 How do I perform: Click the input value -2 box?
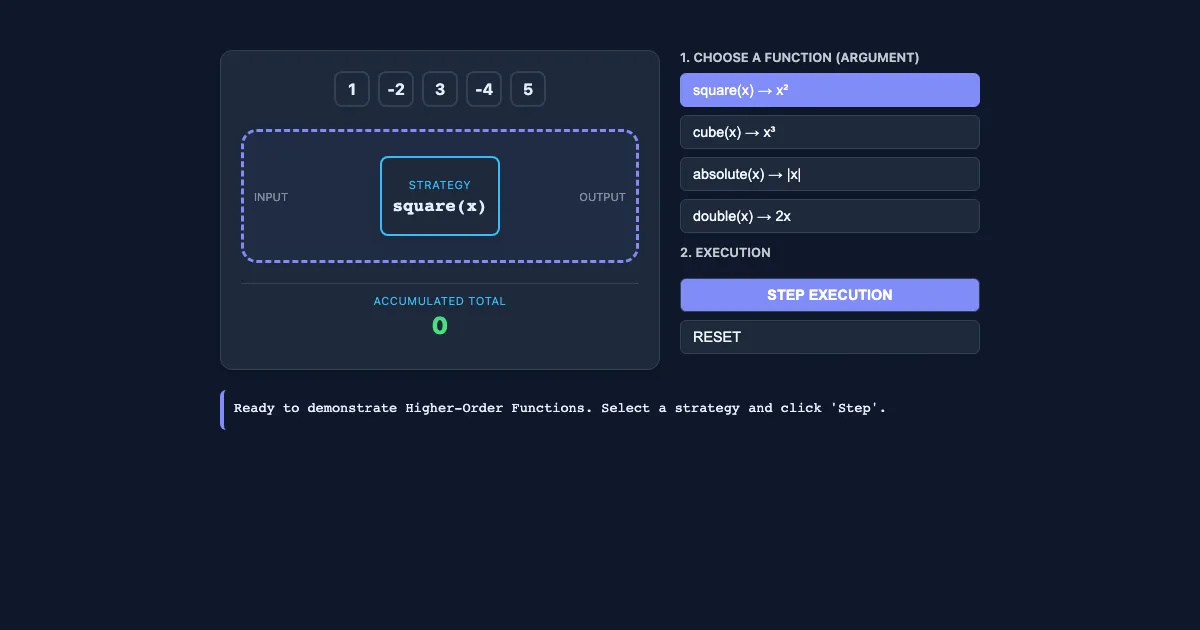[x=396, y=89]
